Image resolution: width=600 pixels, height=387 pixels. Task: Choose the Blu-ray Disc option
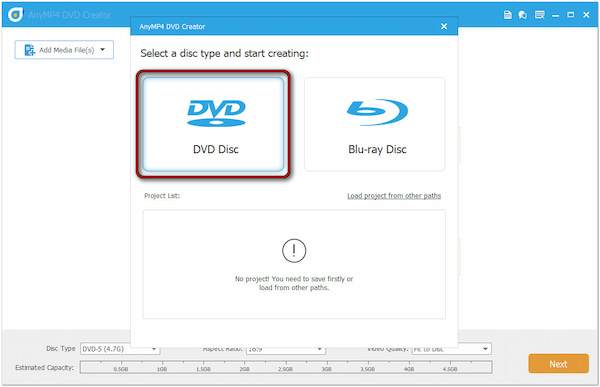coord(375,124)
